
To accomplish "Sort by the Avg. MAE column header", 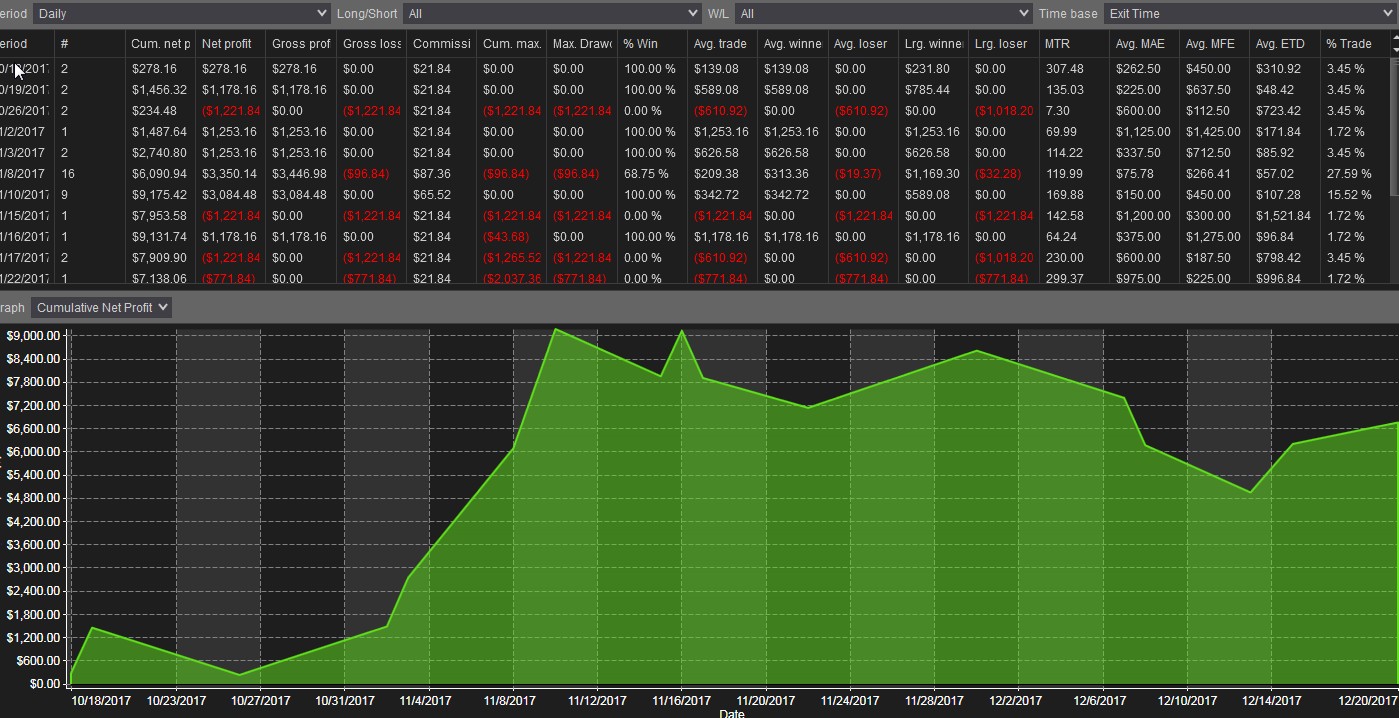I will [1143, 44].
